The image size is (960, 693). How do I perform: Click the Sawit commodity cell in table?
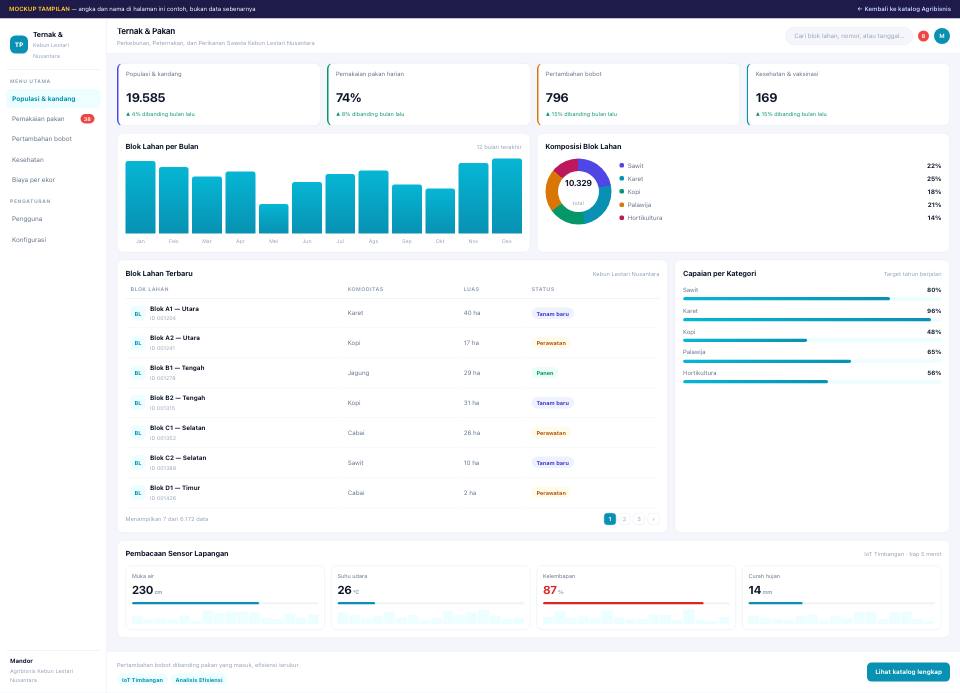(x=356, y=463)
